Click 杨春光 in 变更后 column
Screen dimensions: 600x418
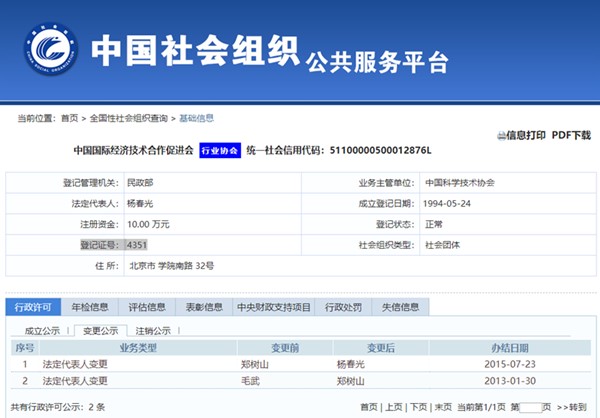coord(351,364)
